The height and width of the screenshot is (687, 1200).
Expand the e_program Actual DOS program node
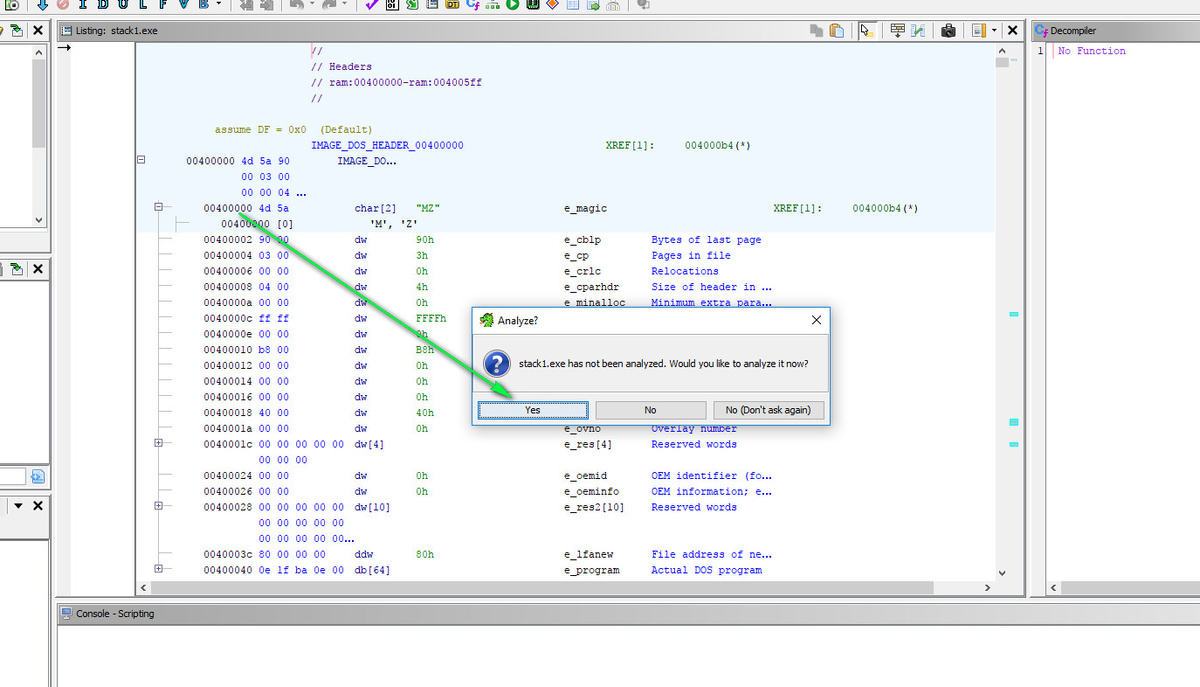158,570
